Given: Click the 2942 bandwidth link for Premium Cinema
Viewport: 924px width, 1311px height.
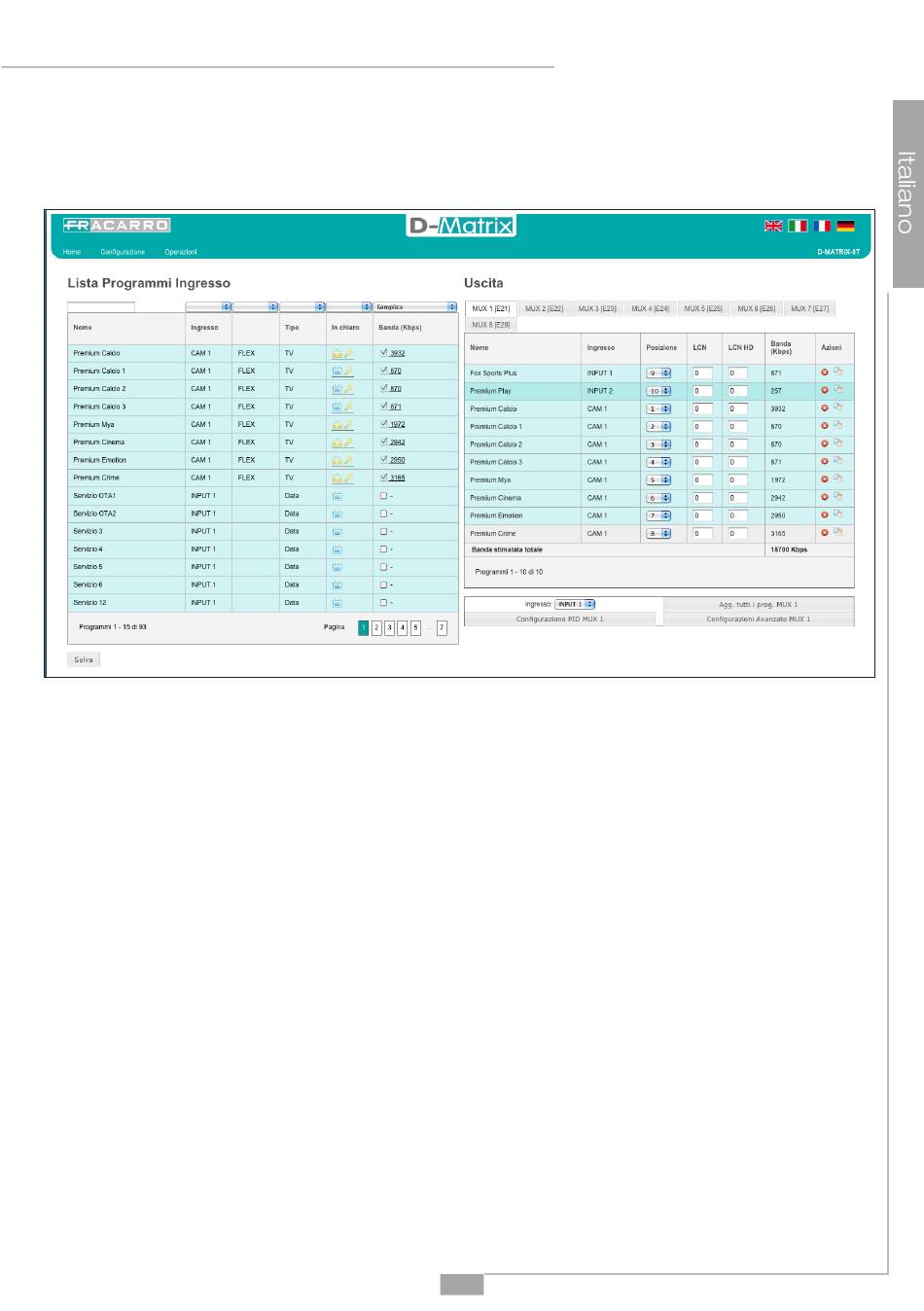Looking at the screenshot, I should [x=397, y=443].
